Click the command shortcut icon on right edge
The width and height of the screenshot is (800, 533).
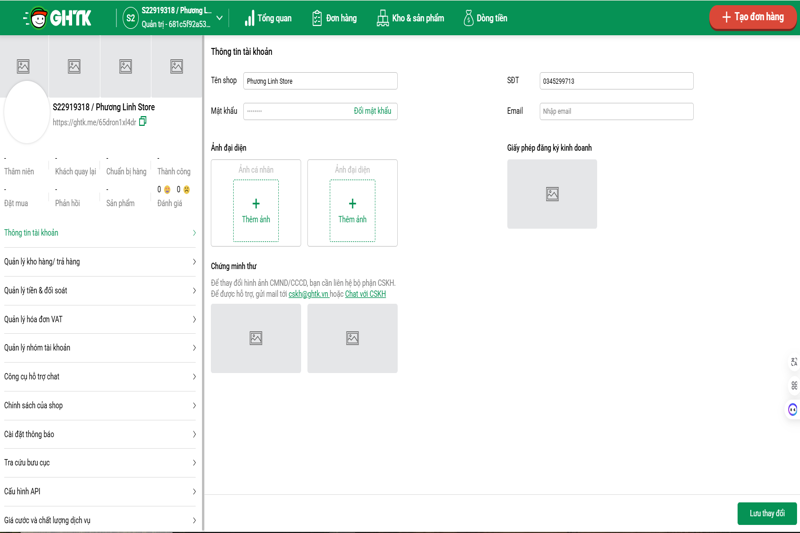[x=793, y=385]
